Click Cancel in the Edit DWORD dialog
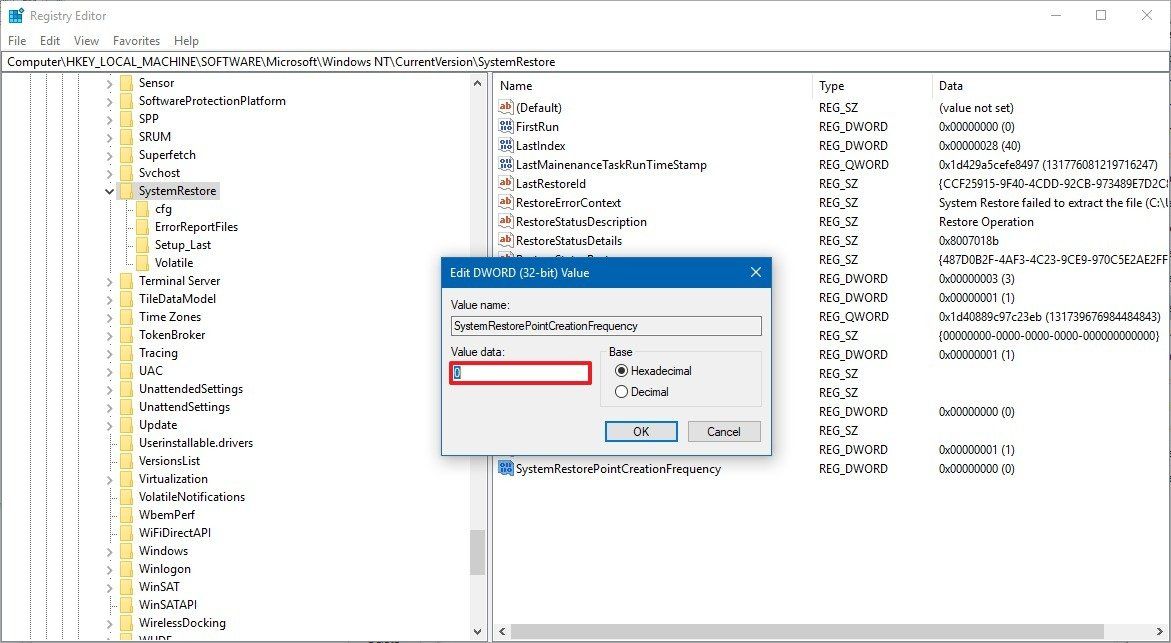 723,431
